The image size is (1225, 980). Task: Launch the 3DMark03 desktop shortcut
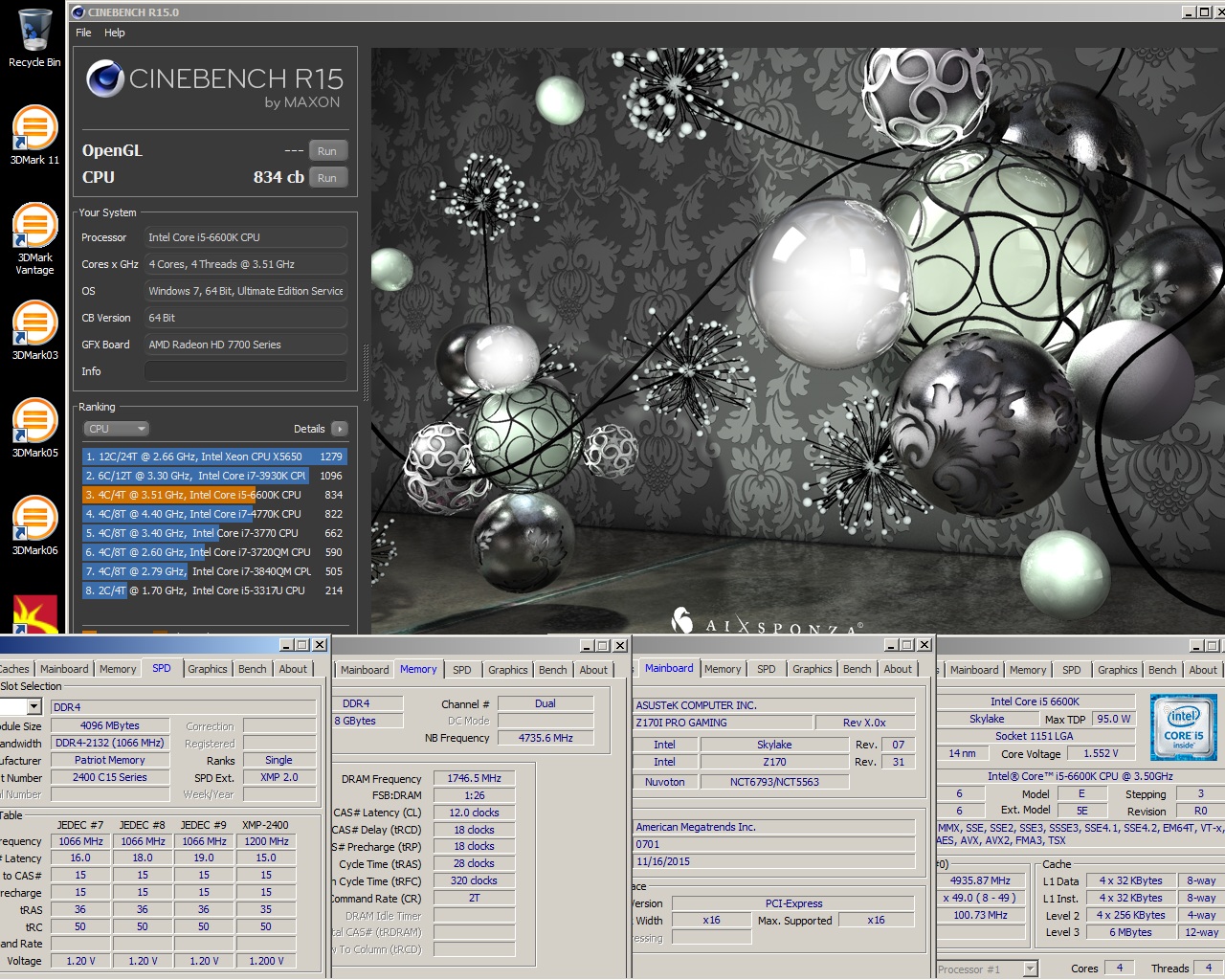(34, 330)
